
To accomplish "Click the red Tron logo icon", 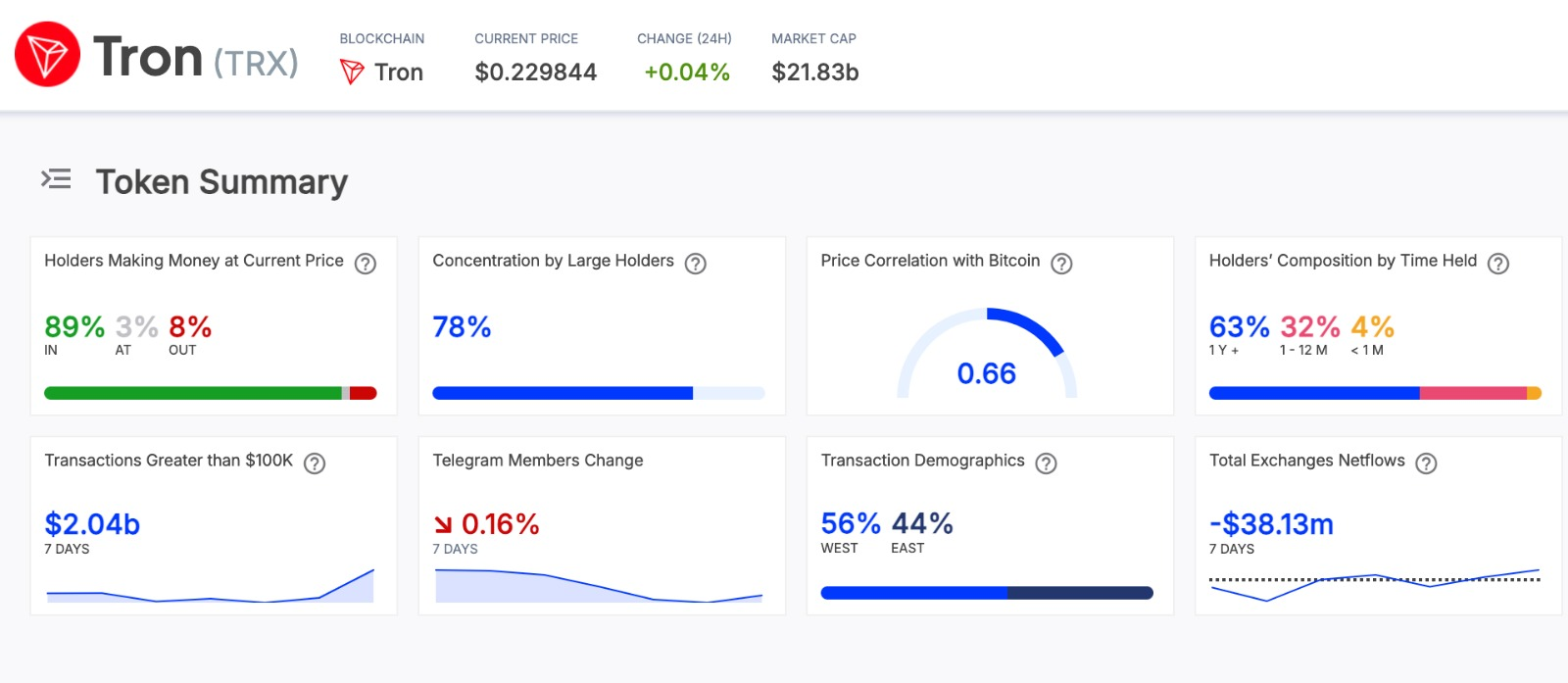I will (47, 55).
